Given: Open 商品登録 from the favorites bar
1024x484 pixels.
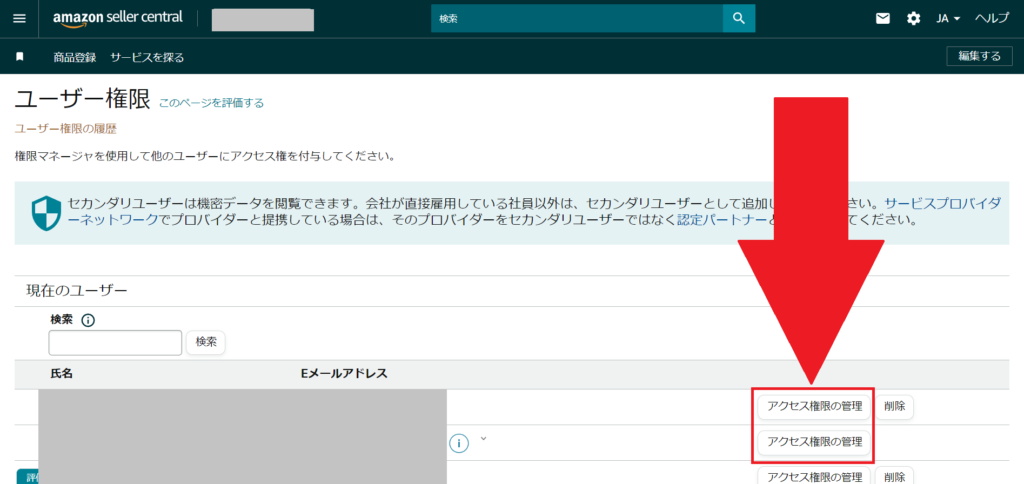Looking at the screenshot, I should coord(75,57).
